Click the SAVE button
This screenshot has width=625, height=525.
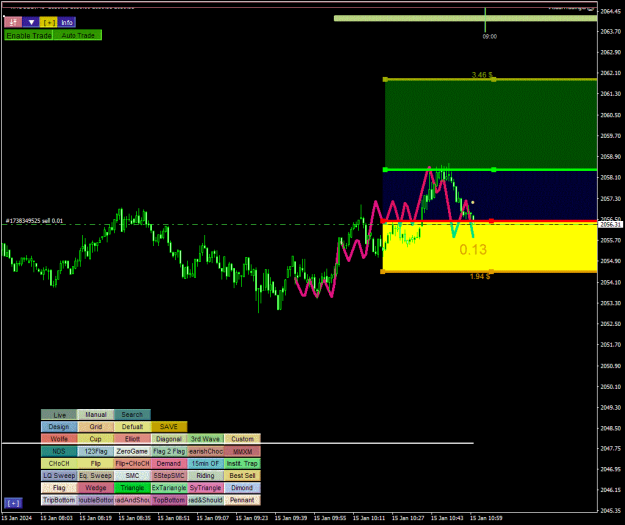coord(169,427)
